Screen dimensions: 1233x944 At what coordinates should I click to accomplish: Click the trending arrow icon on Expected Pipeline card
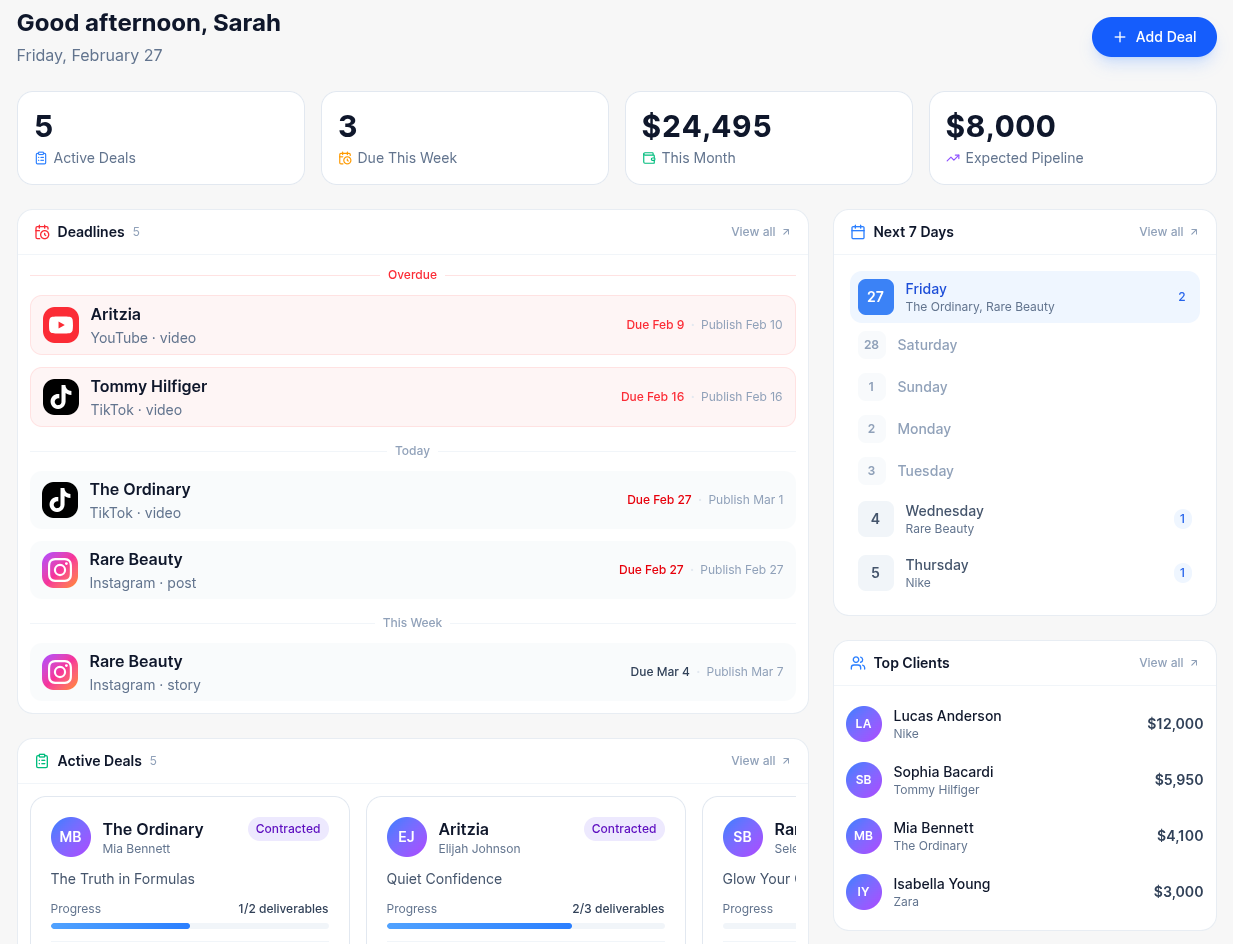[x=951, y=157]
